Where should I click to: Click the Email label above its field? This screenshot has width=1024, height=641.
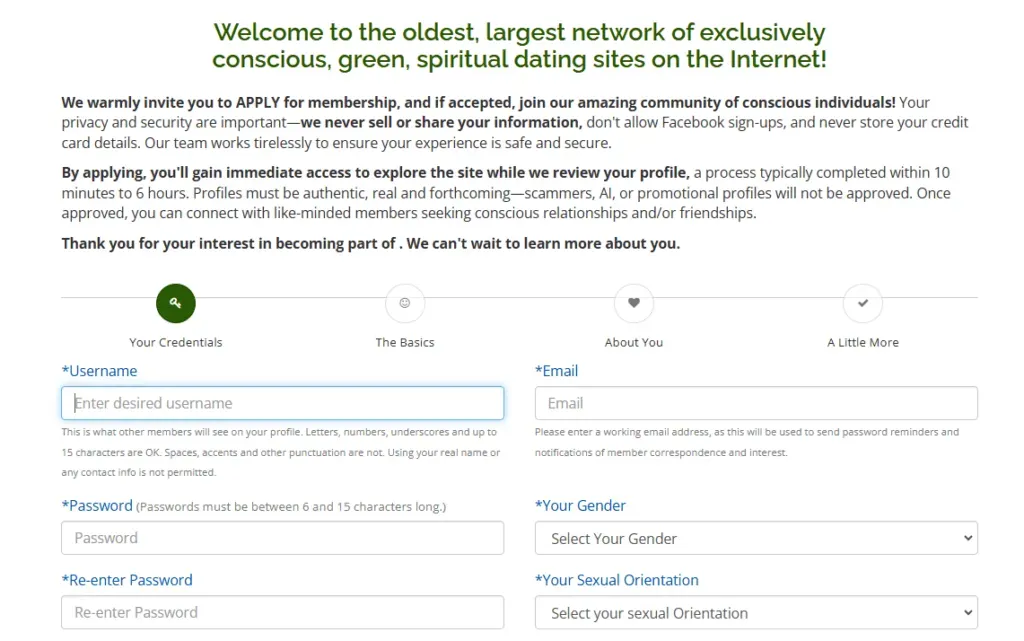(x=556, y=370)
